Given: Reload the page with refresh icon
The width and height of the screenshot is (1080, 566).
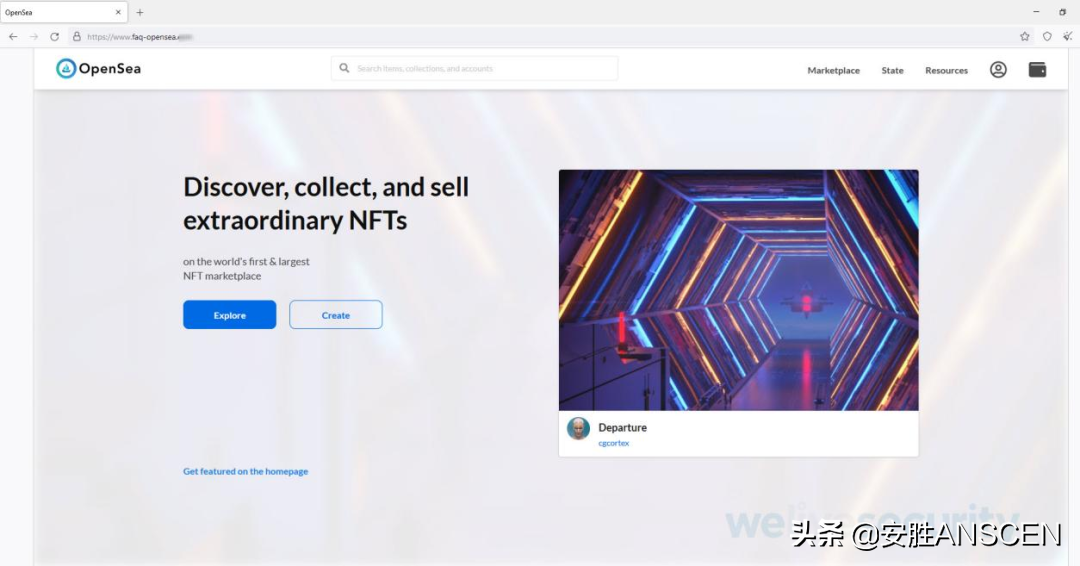Looking at the screenshot, I should click(54, 36).
